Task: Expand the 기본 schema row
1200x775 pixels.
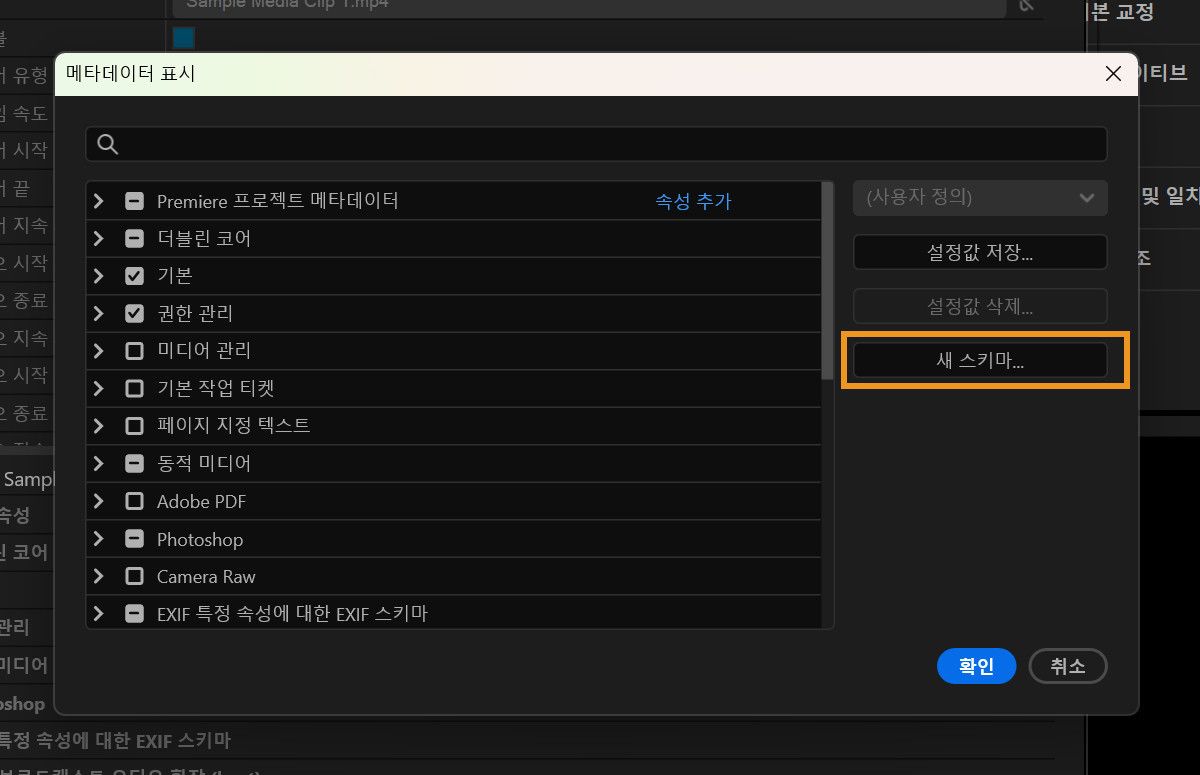Action: 98,276
